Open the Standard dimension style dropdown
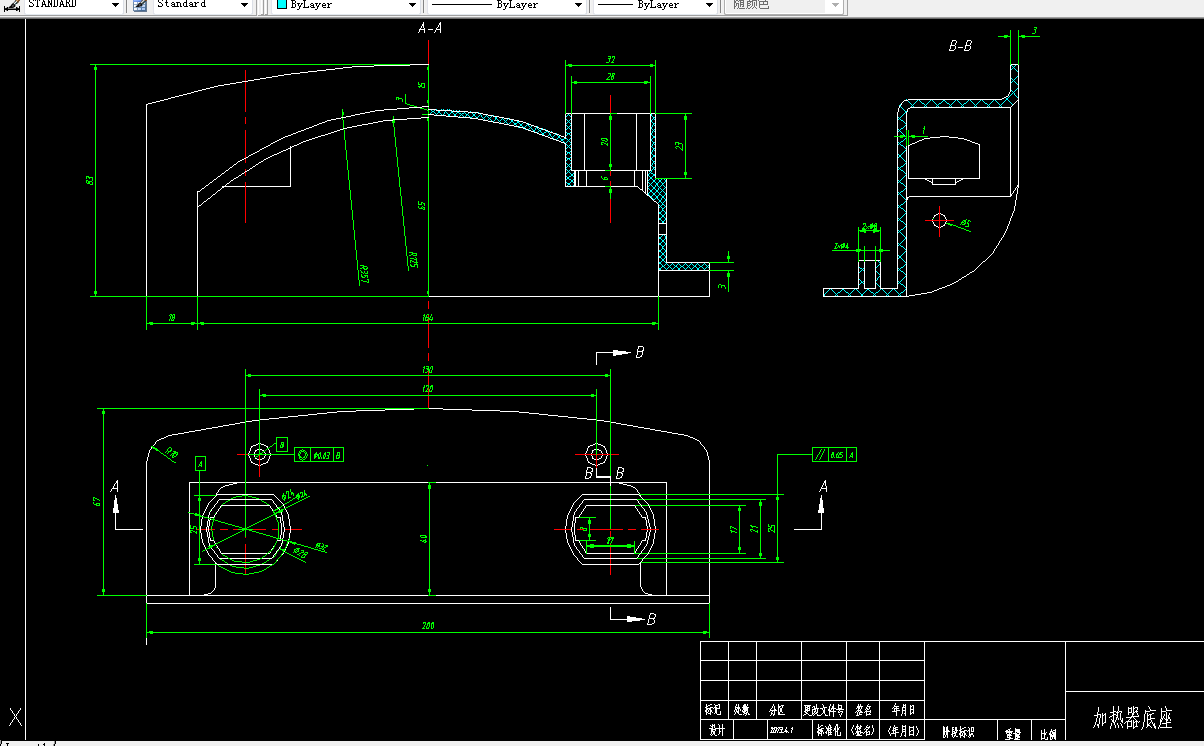This screenshot has height=746, width=1204. [x=202, y=5]
